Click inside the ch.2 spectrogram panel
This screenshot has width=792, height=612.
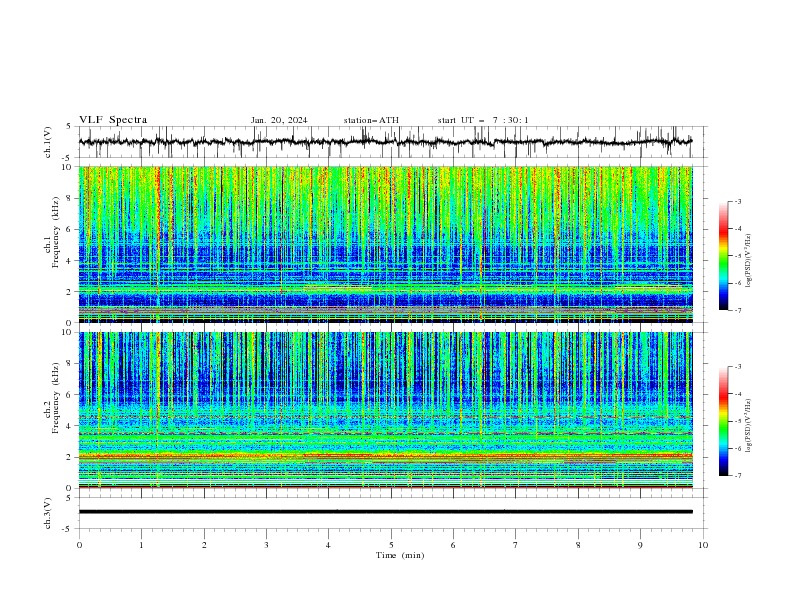(385, 410)
